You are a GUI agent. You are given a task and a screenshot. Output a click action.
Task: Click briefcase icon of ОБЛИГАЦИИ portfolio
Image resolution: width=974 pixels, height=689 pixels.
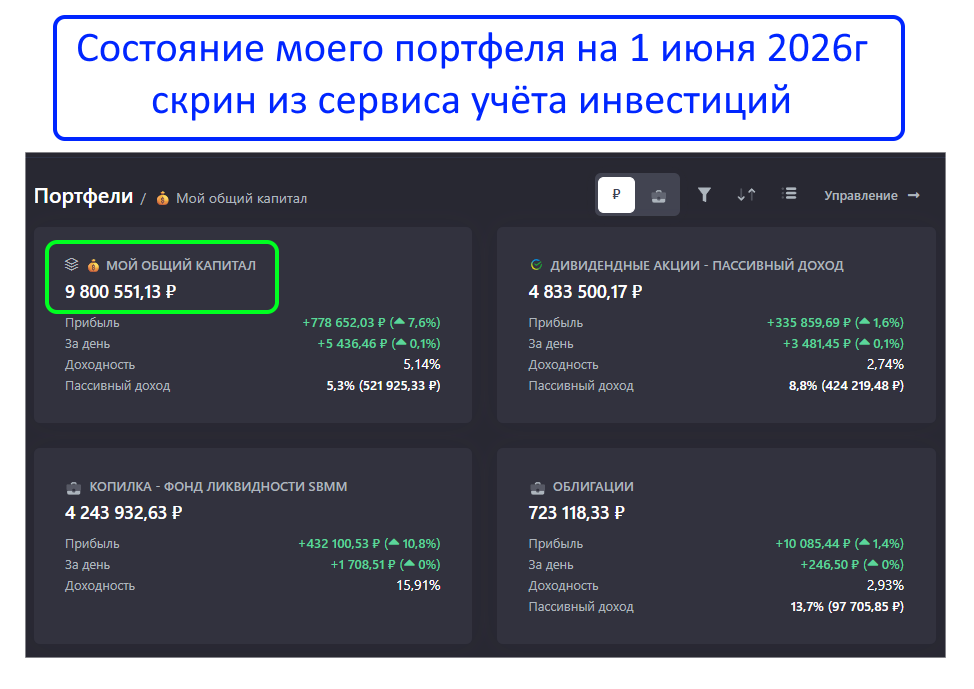pos(537,488)
